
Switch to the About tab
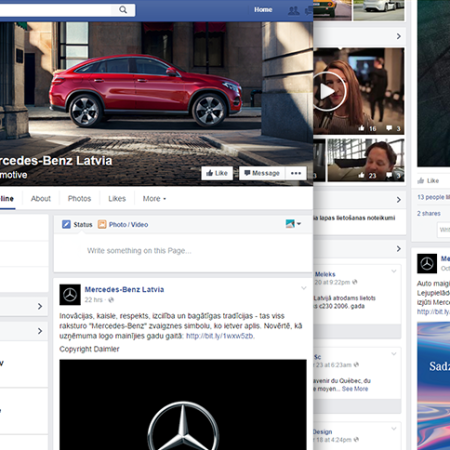41,199
